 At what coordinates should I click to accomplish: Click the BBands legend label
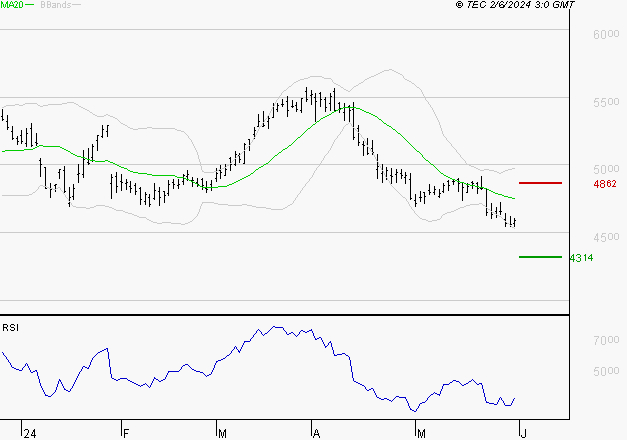coord(56,5)
